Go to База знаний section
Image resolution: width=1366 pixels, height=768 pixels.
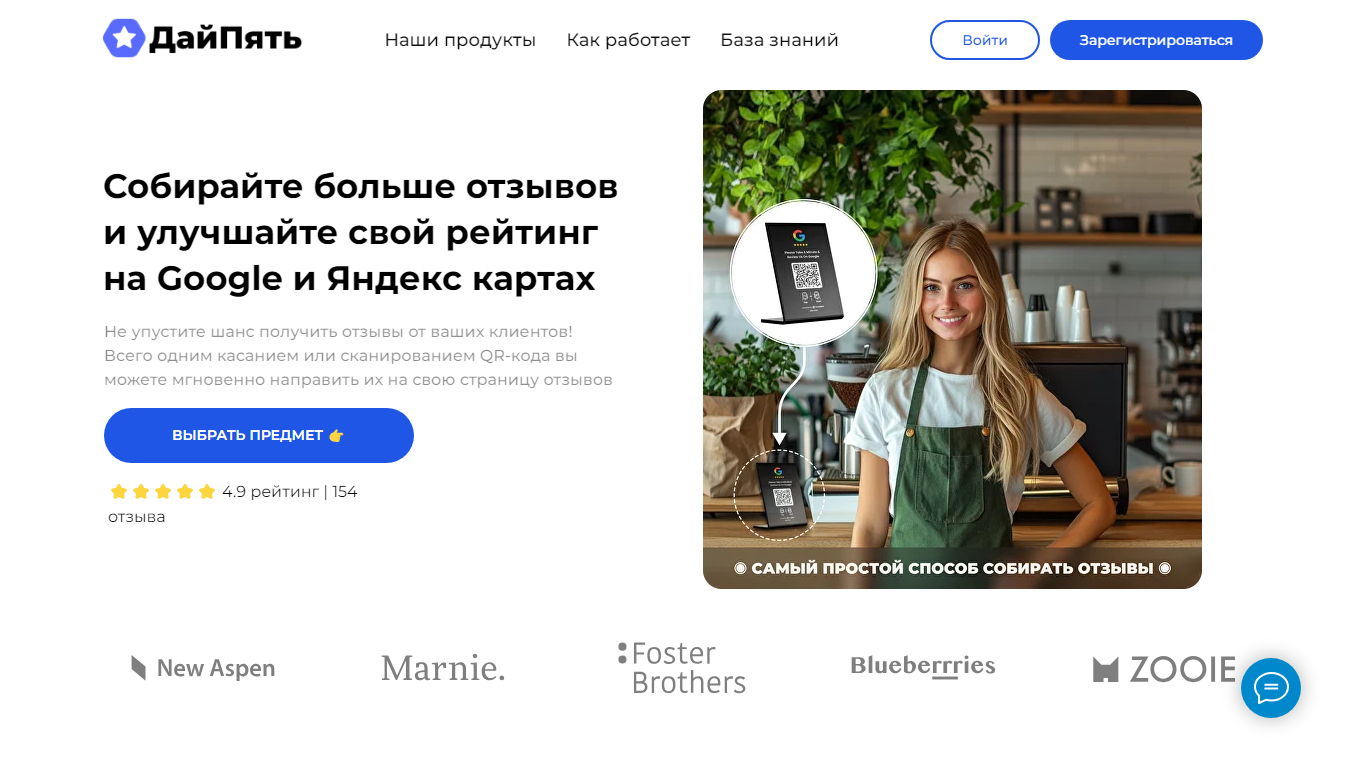pyautogui.click(x=779, y=40)
